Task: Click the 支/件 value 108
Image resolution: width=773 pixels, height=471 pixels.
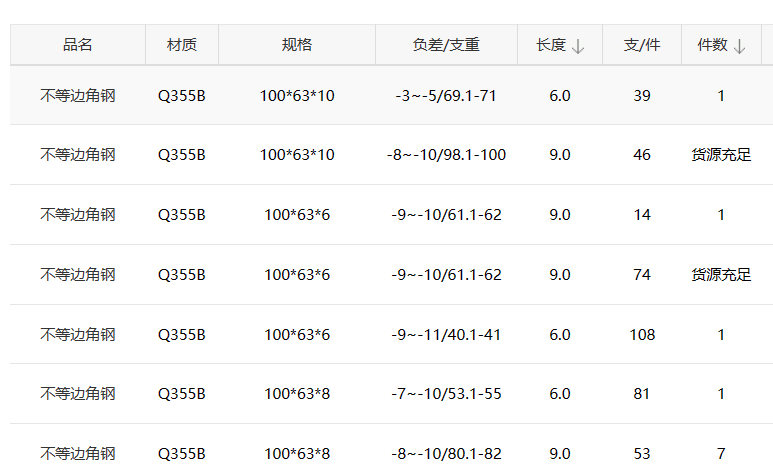Action: pos(642,335)
